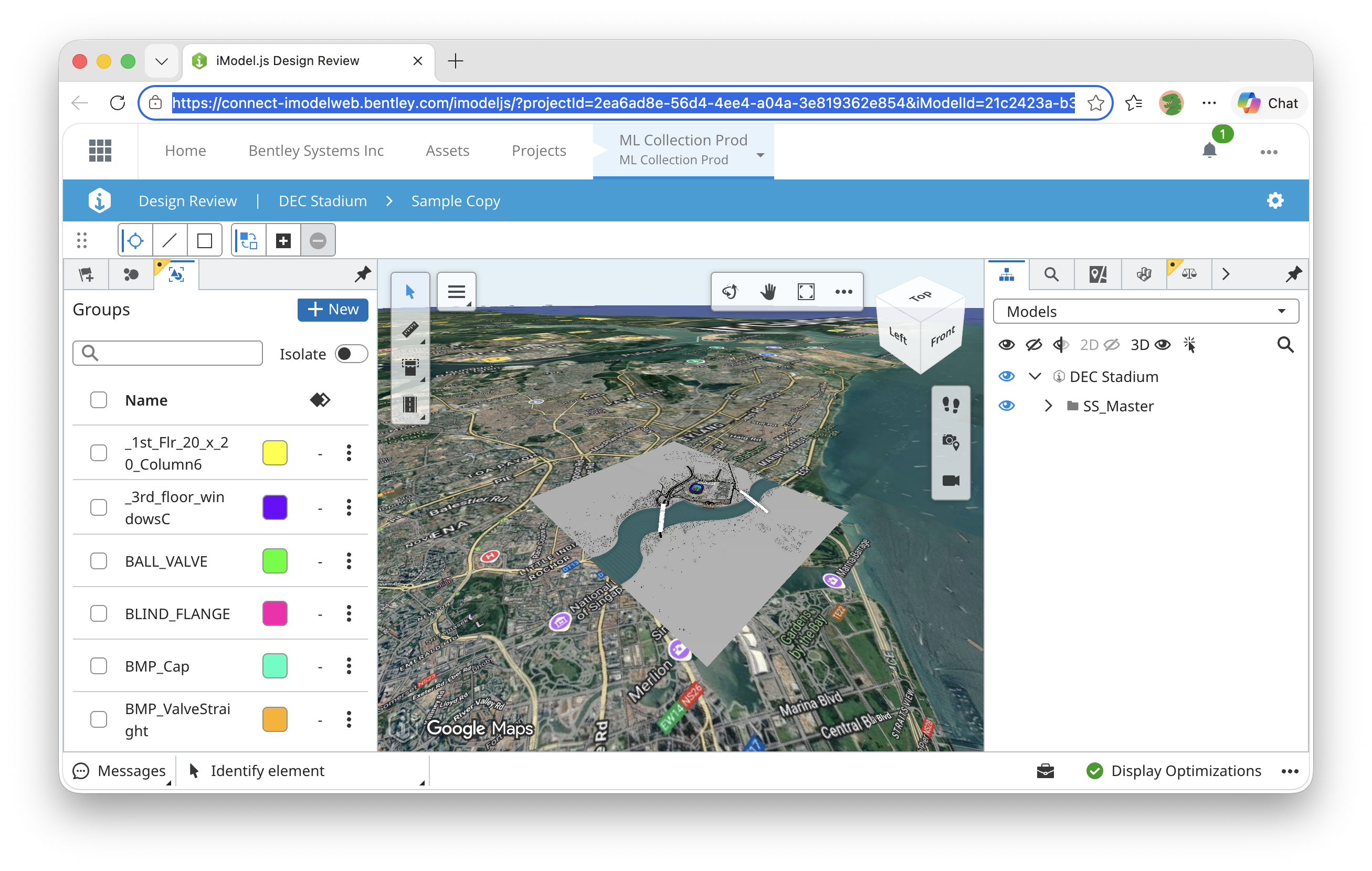The width and height of the screenshot is (1372, 871).
Task: Open the notifications bell
Action: click(x=1209, y=151)
